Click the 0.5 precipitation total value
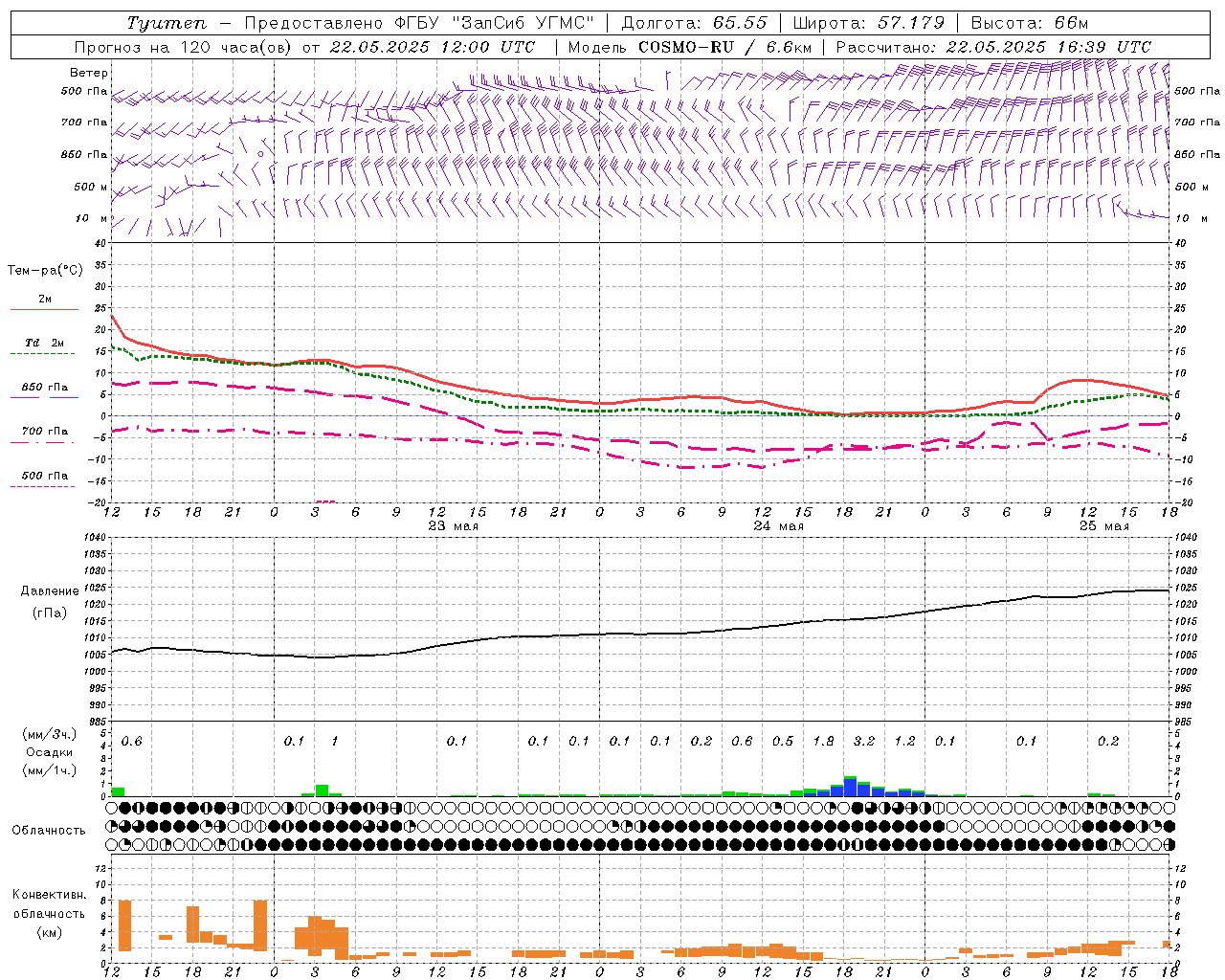The height and width of the screenshot is (980, 1225). point(783,741)
